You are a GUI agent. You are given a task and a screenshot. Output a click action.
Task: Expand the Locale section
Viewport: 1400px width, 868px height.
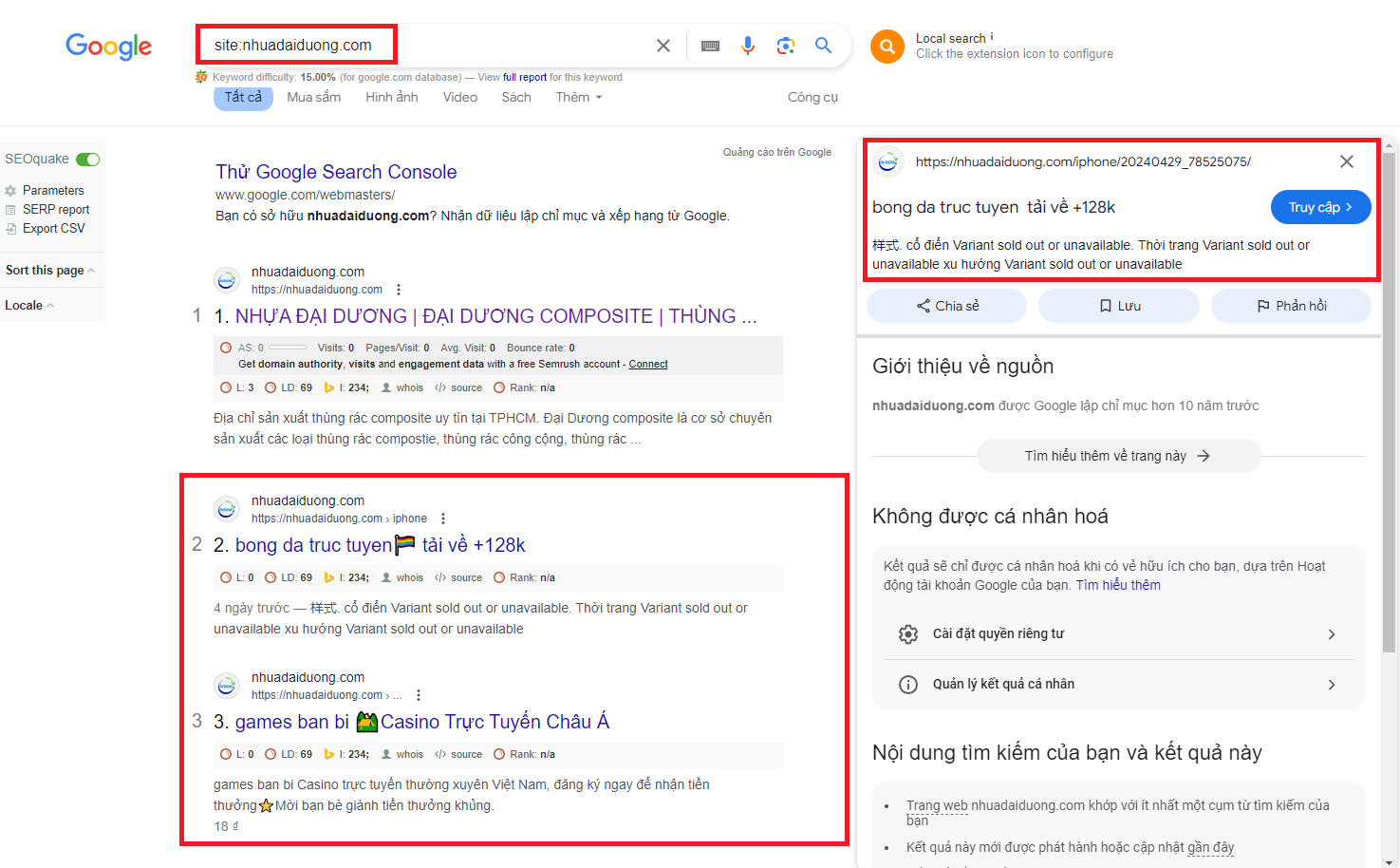tap(29, 306)
